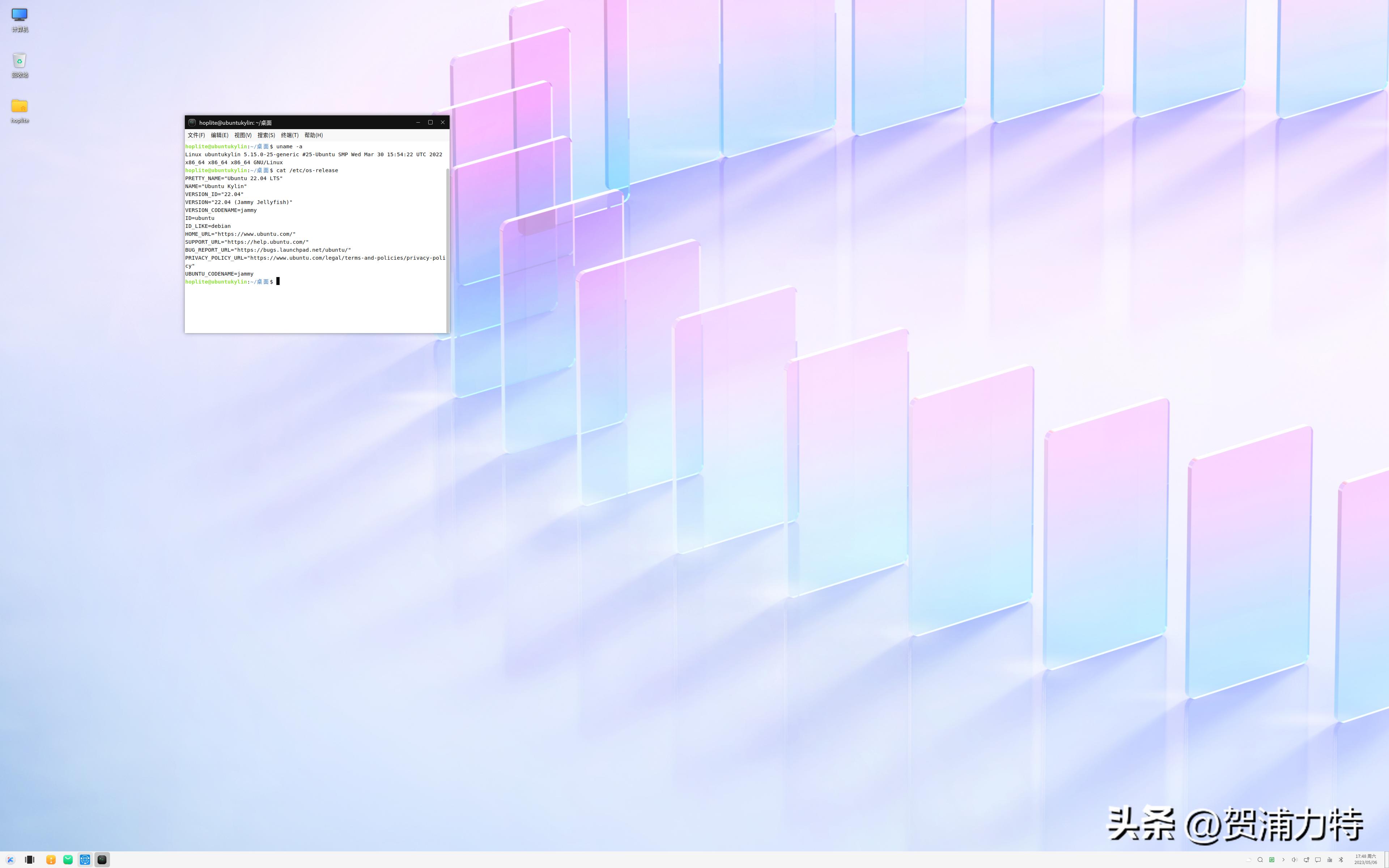This screenshot has width=1389, height=868.
Task: Open the notification message tray icon
Action: tap(1318, 860)
